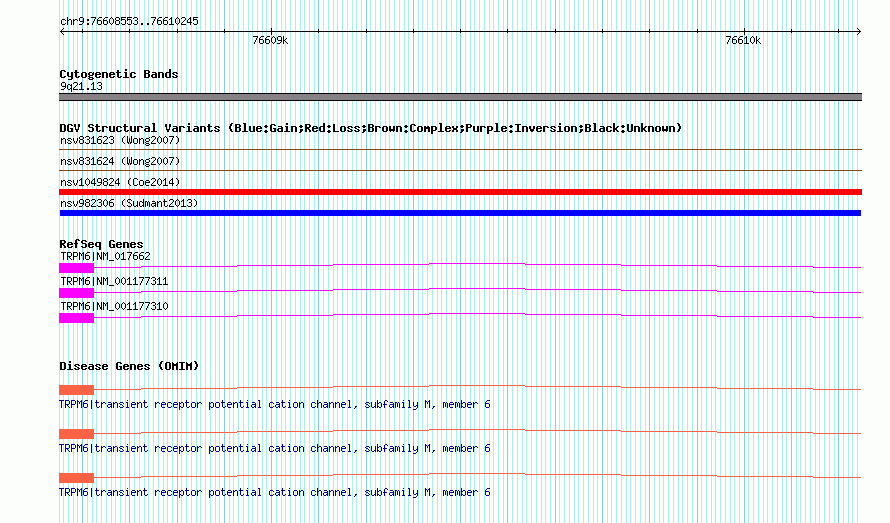Click the blue nsv982306 gain variant bar
Screen dimensions: 890x523
pos(460,213)
